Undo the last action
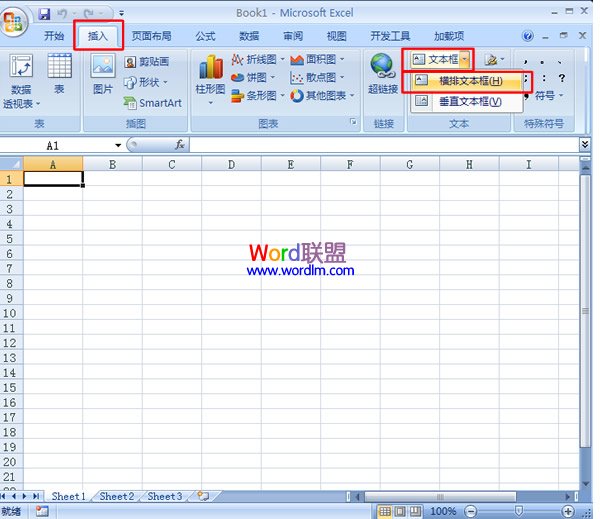 point(62,15)
